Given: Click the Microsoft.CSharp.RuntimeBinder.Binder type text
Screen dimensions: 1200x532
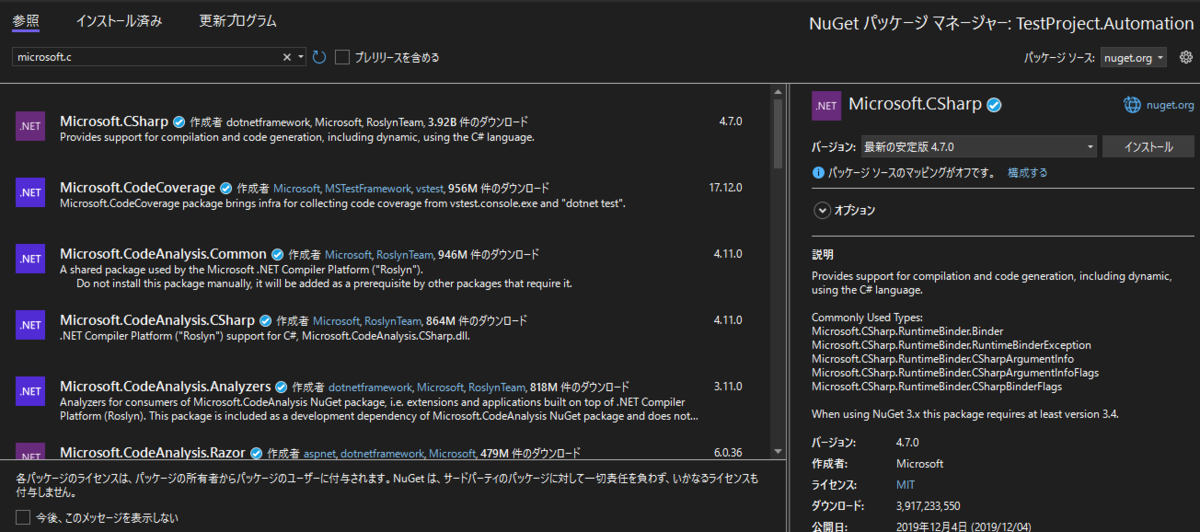Looking at the screenshot, I should (908, 331).
